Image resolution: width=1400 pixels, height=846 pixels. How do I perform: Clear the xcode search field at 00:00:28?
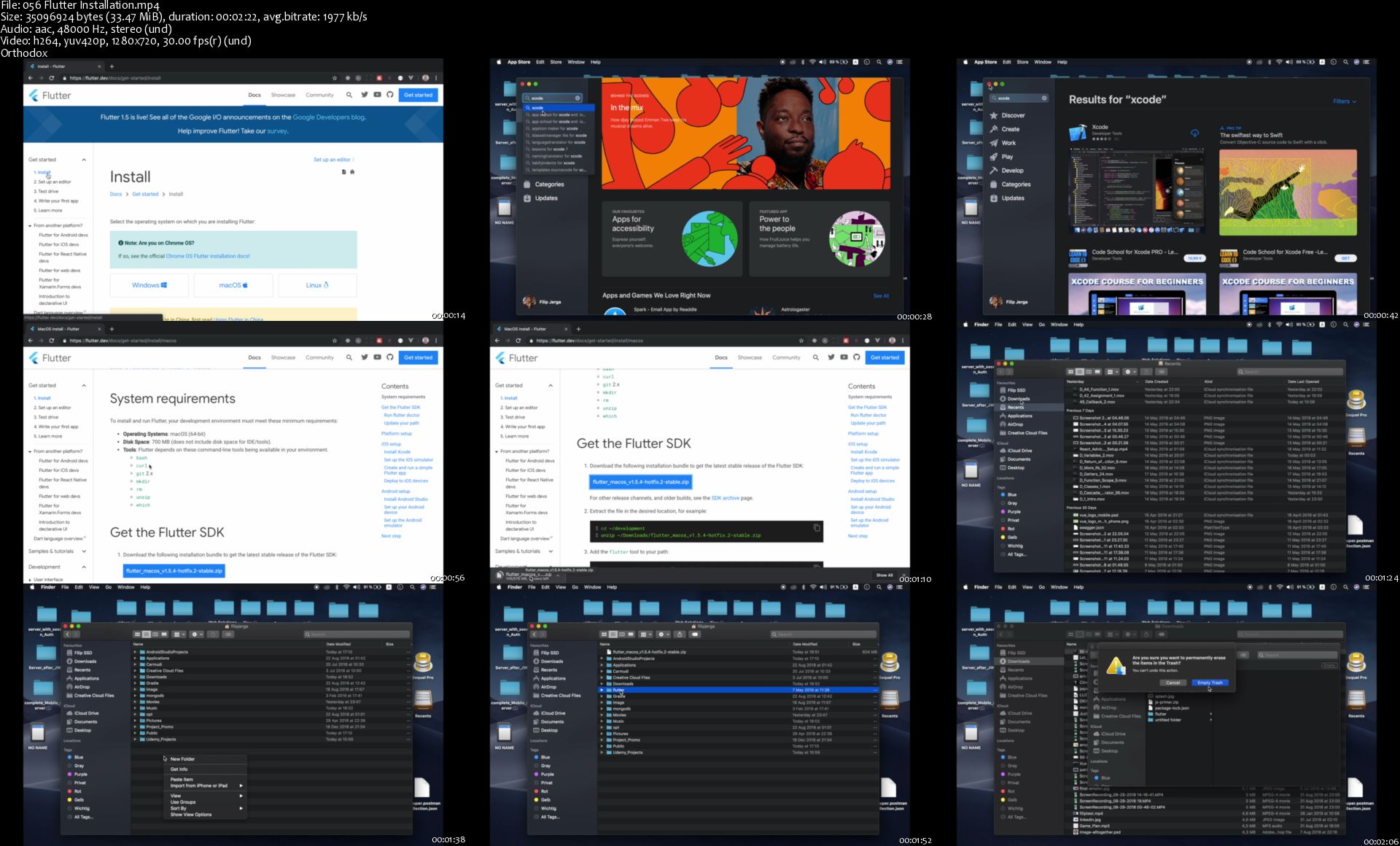click(x=577, y=98)
